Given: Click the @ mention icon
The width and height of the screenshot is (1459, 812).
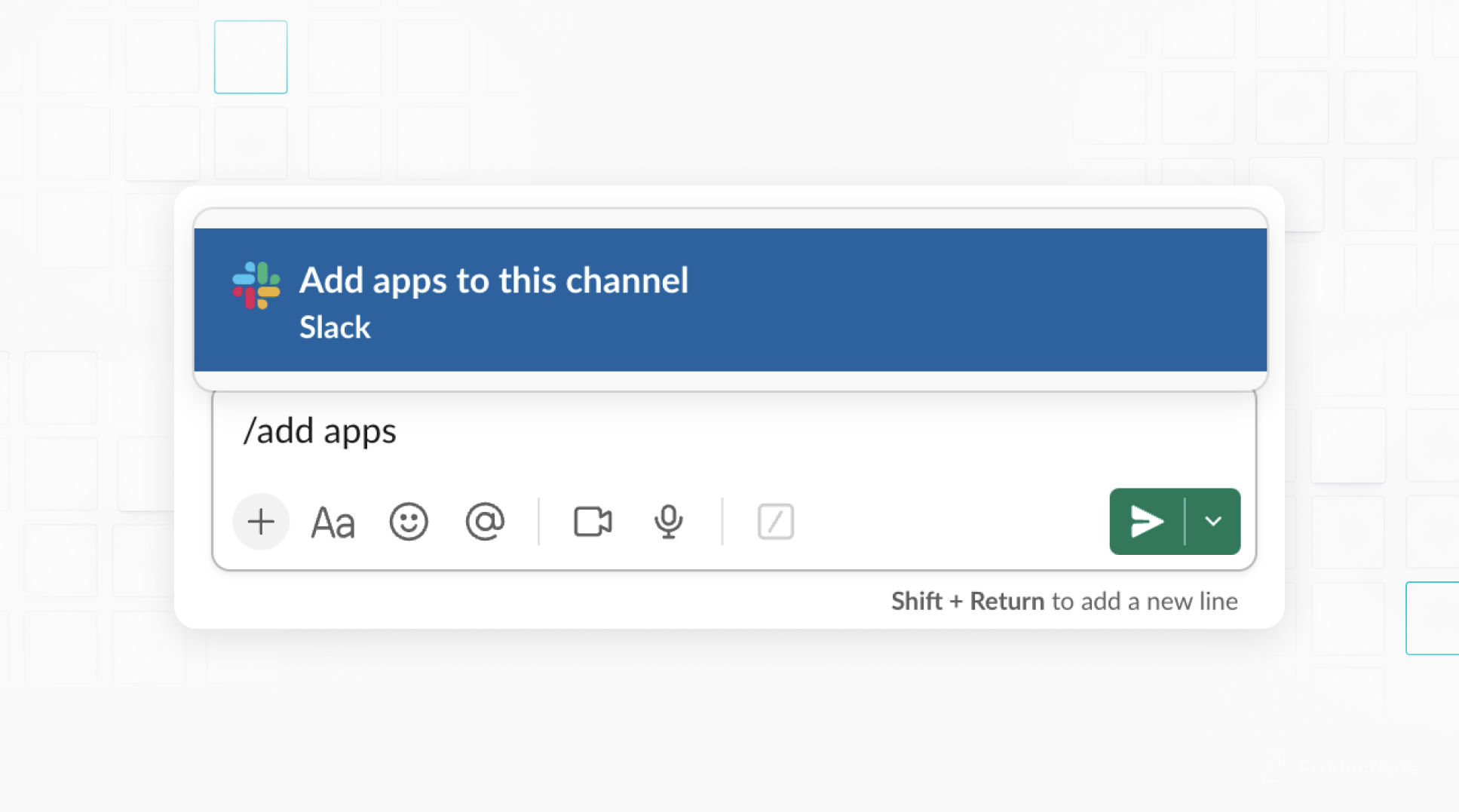Looking at the screenshot, I should point(485,522).
